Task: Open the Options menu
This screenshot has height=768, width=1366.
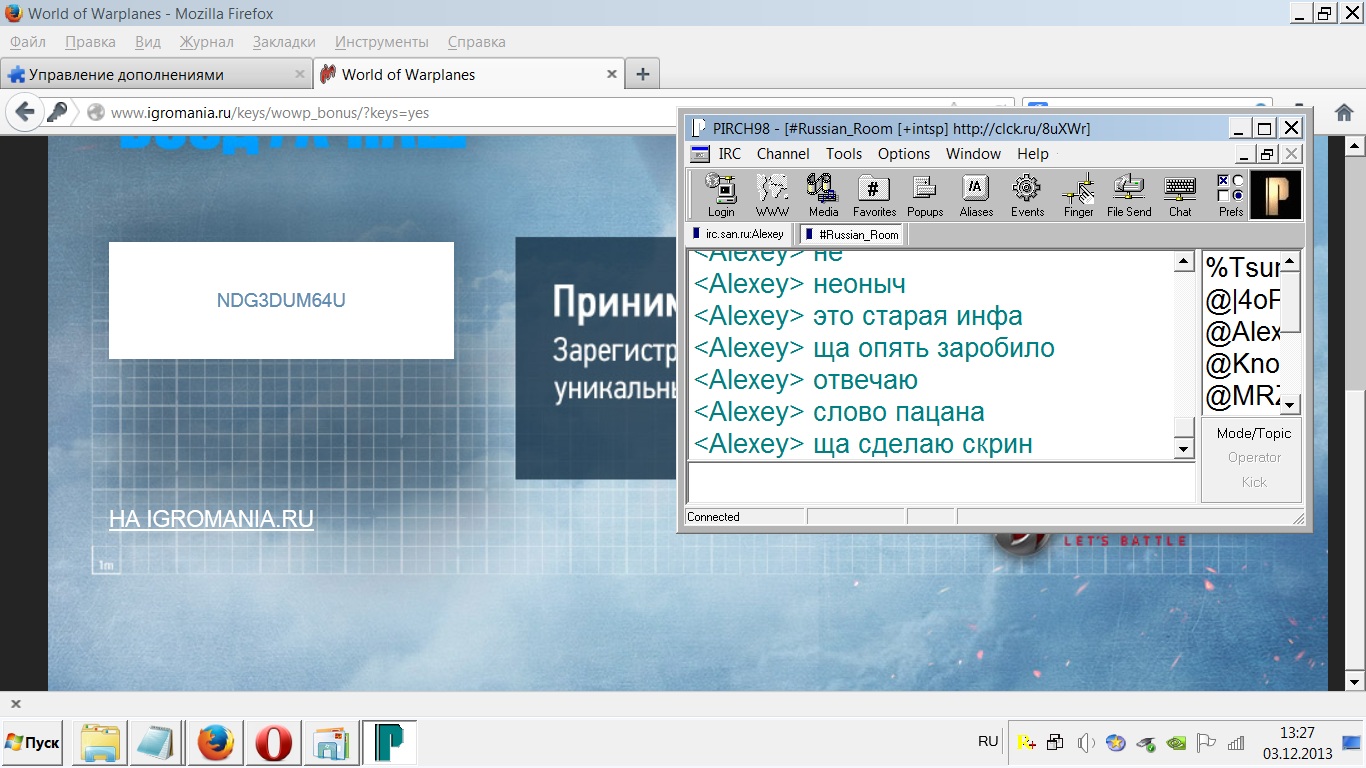Action: click(x=904, y=154)
